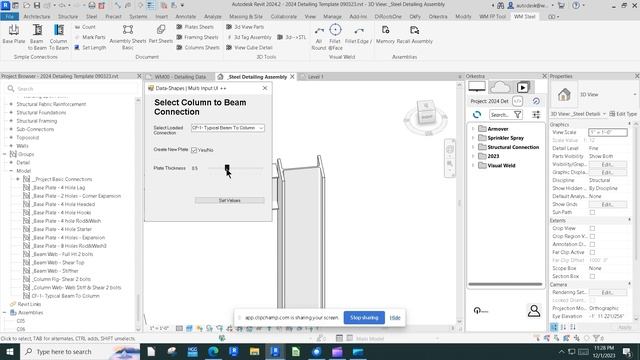Click the Orkestra user profile icon
Viewport: 640px width, 360px height.
533,311
